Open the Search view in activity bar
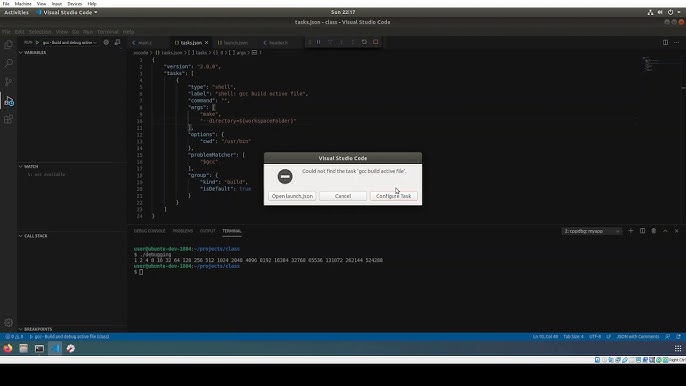The image size is (686, 386). tap(8, 63)
